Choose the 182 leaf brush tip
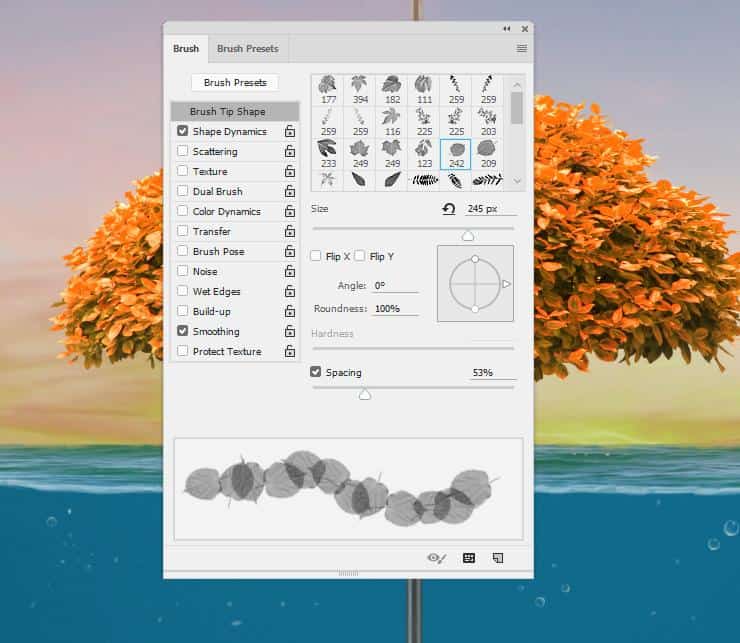Viewport: 740px width, 643px height. [392, 90]
